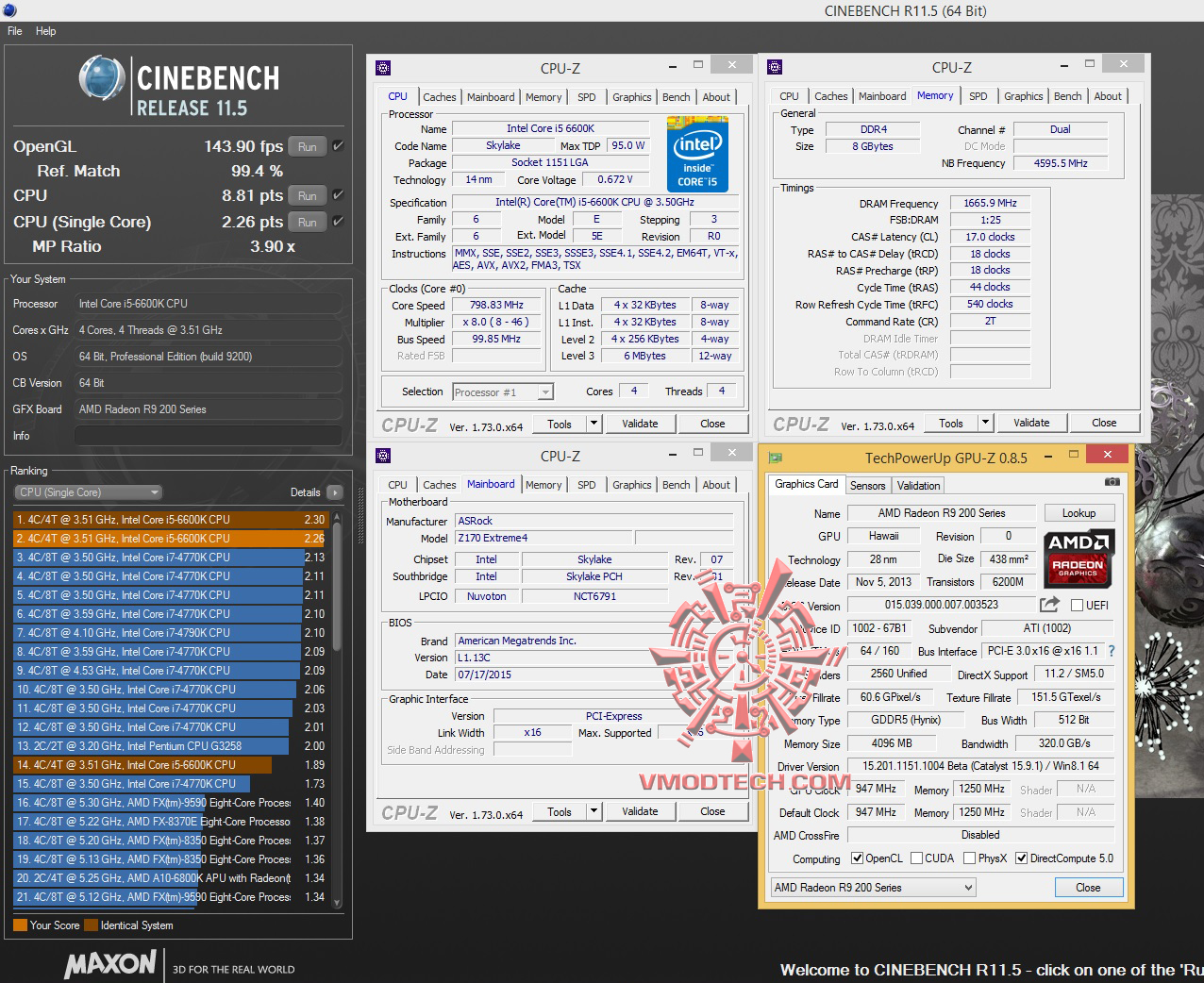The height and width of the screenshot is (983, 1204).
Task: Toggle the CPU (Single Core) test checkbox
Action: (338, 222)
